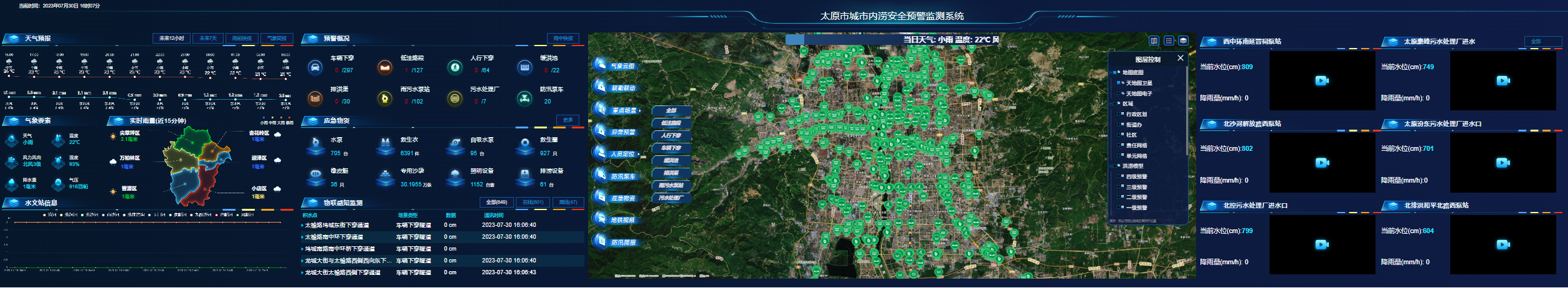This screenshot has height=288, width=1568.
Task: Click the 更多 button in 应急物资
Action: [x=568, y=120]
